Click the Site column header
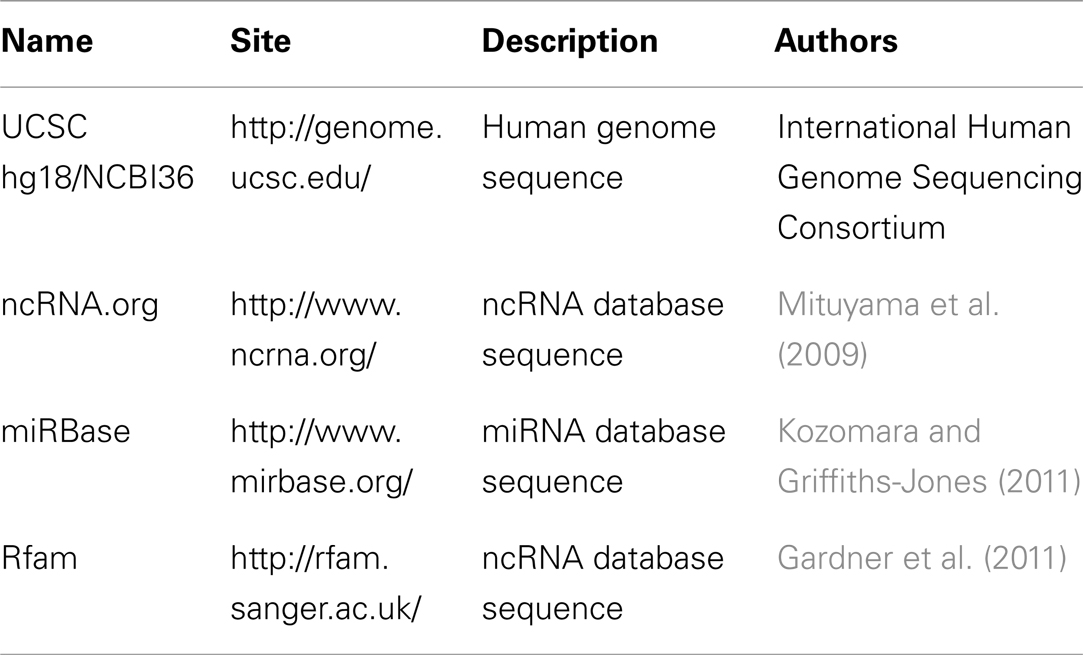 [260, 41]
